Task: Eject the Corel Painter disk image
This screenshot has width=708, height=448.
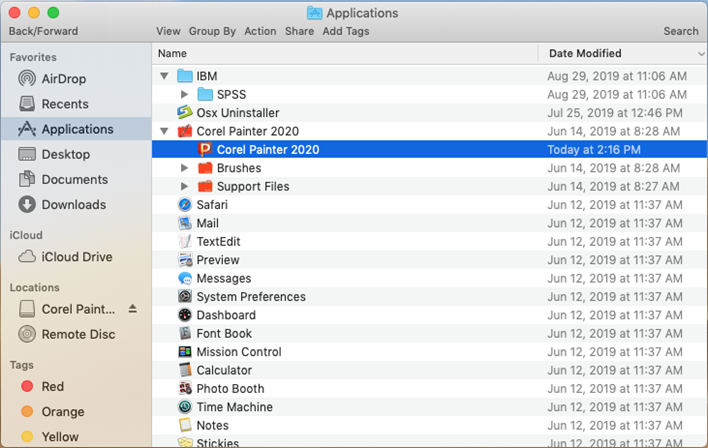Action: (133, 309)
